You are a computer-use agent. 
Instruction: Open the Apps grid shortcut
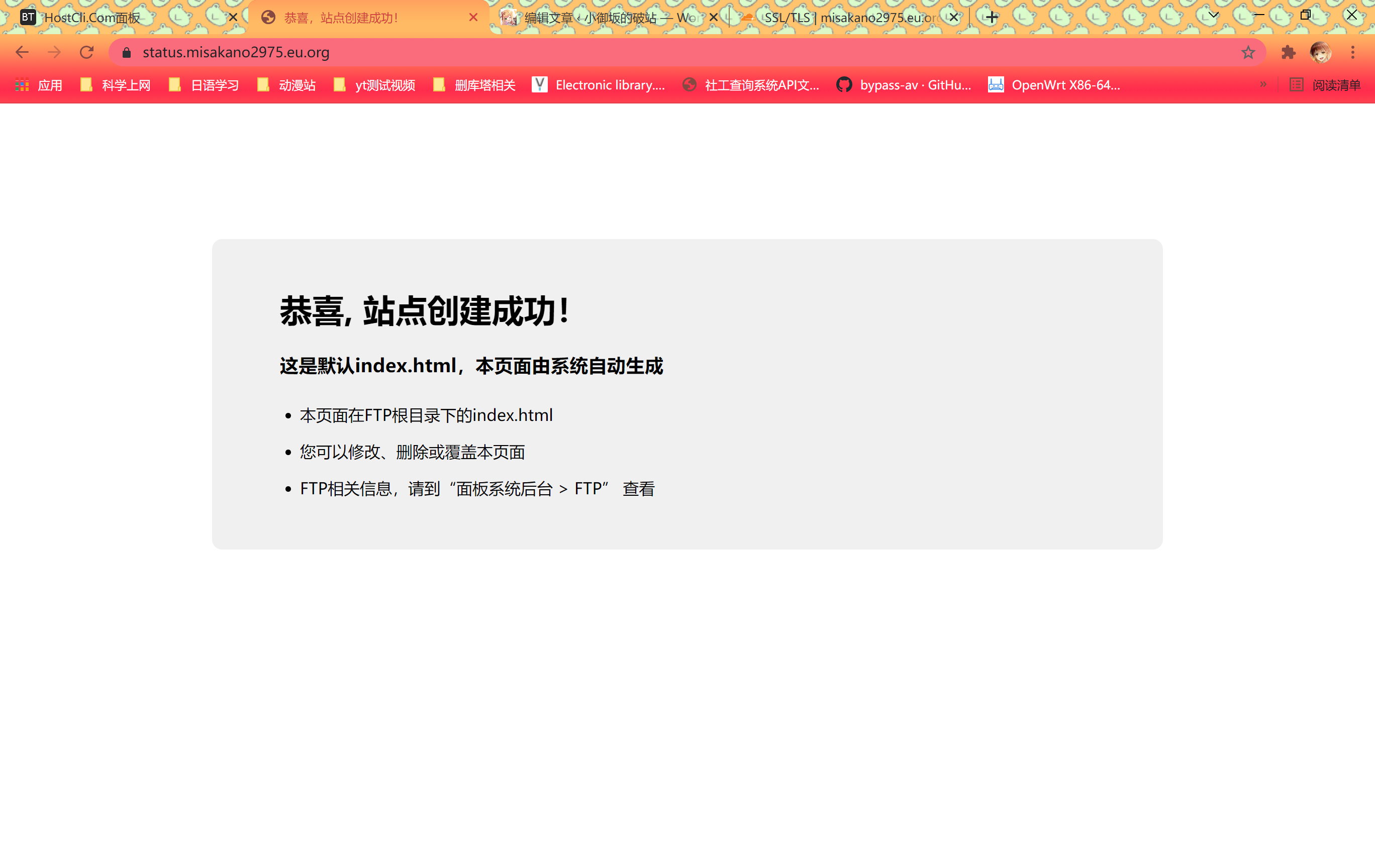click(x=38, y=85)
